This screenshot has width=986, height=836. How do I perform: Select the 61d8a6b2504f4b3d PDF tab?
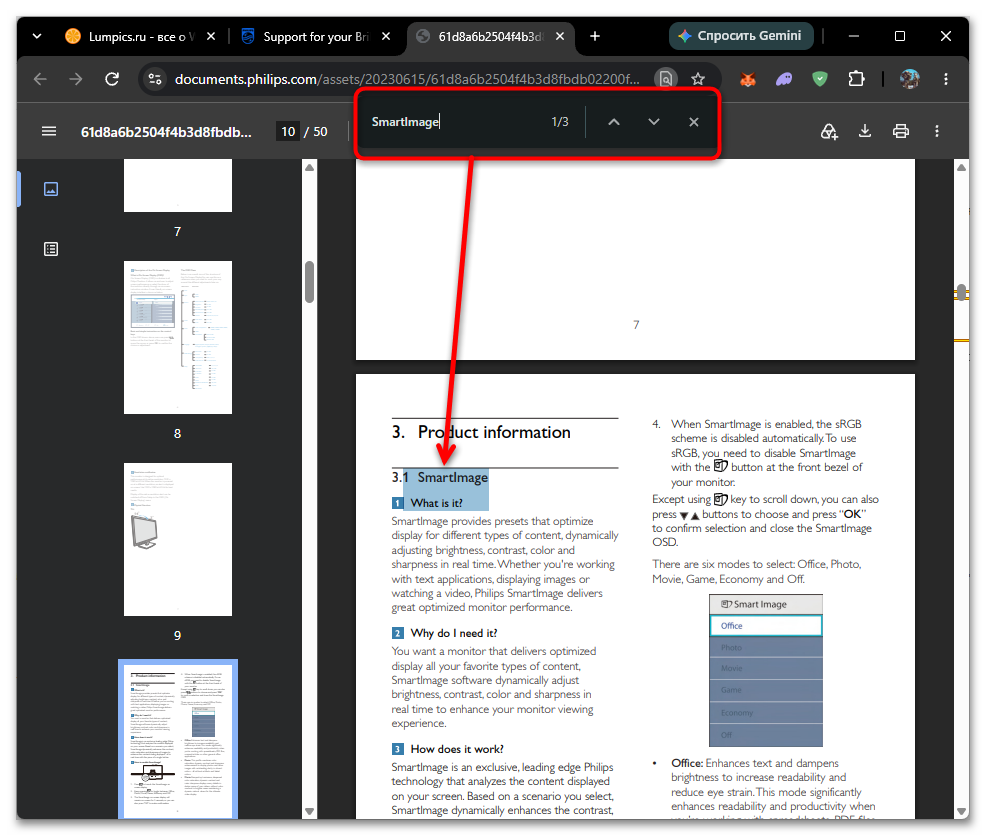[x=490, y=36]
